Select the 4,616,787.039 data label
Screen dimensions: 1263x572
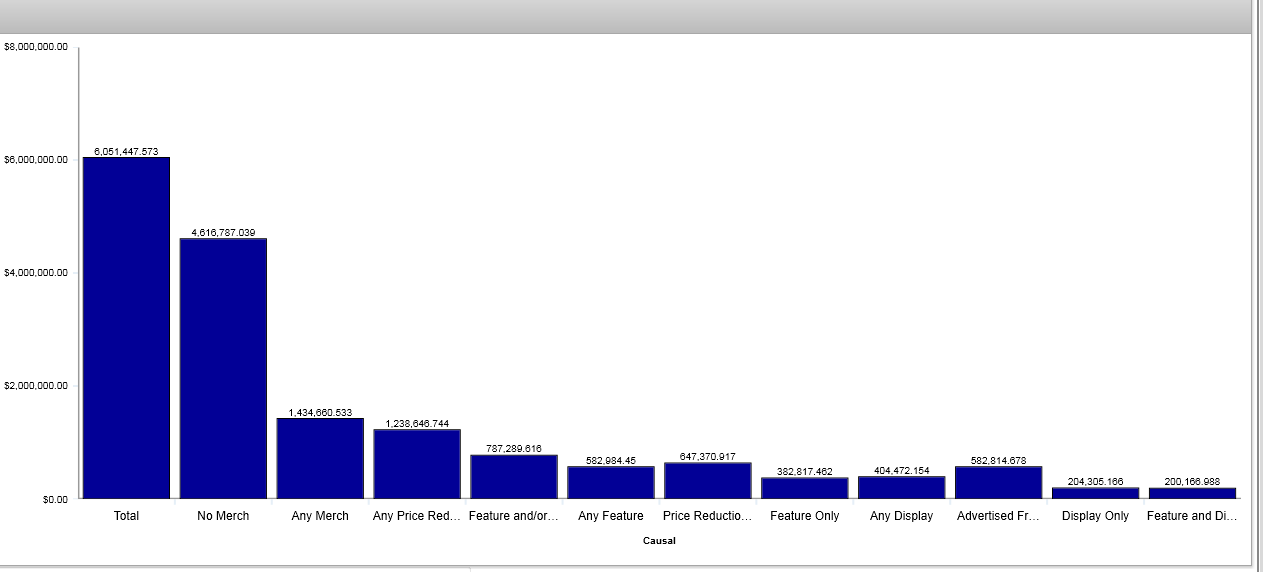[223, 232]
